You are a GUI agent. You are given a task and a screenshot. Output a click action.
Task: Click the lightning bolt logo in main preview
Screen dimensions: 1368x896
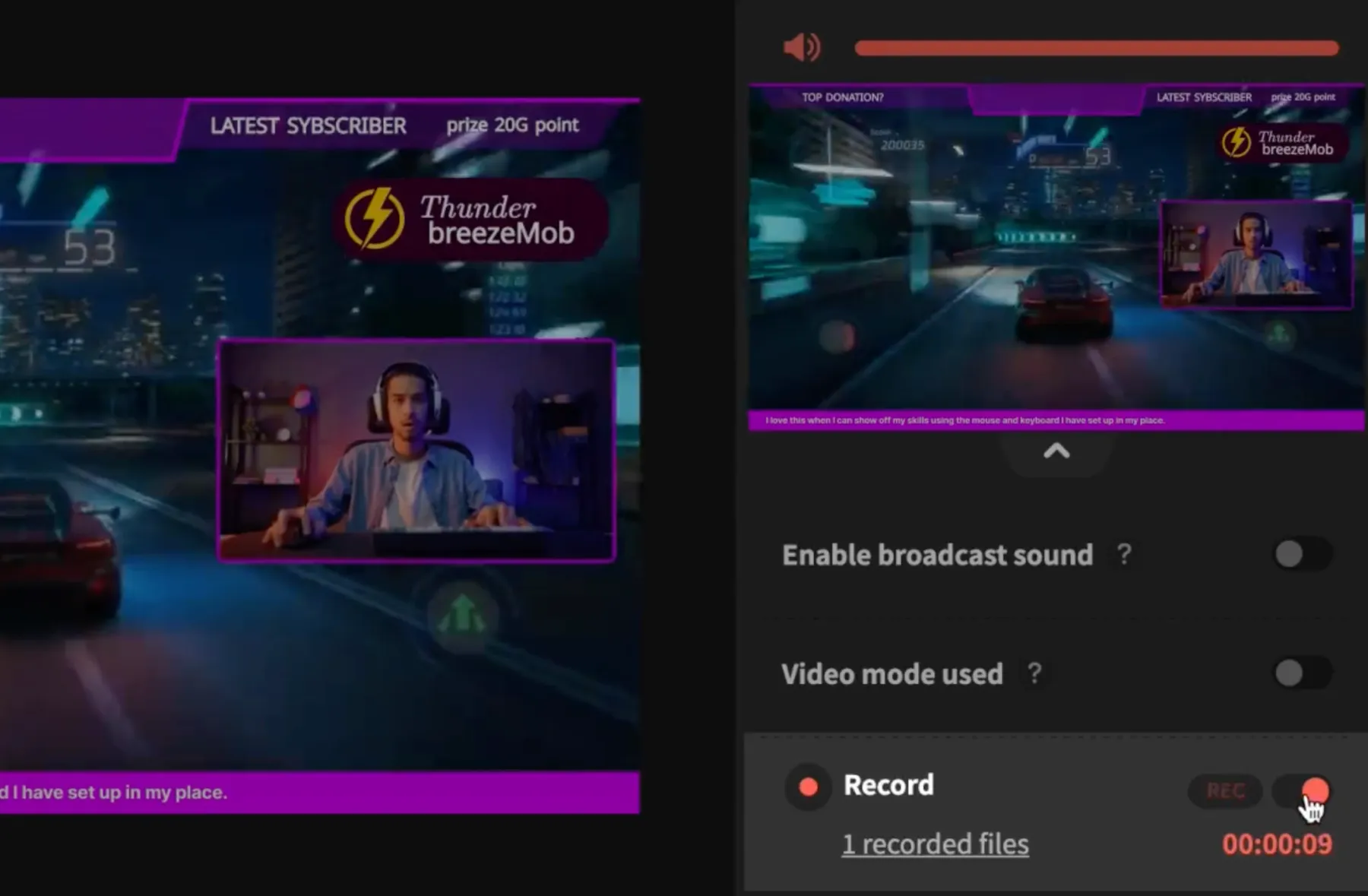coord(373,219)
